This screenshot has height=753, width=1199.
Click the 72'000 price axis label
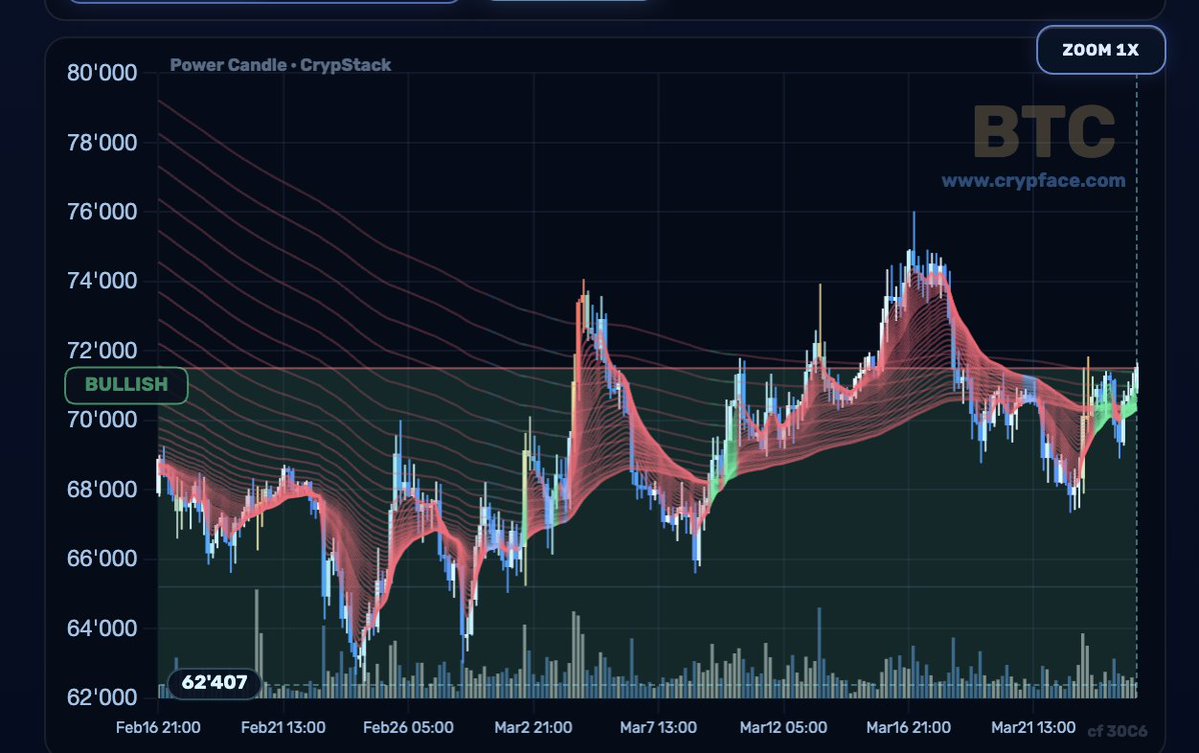102,350
